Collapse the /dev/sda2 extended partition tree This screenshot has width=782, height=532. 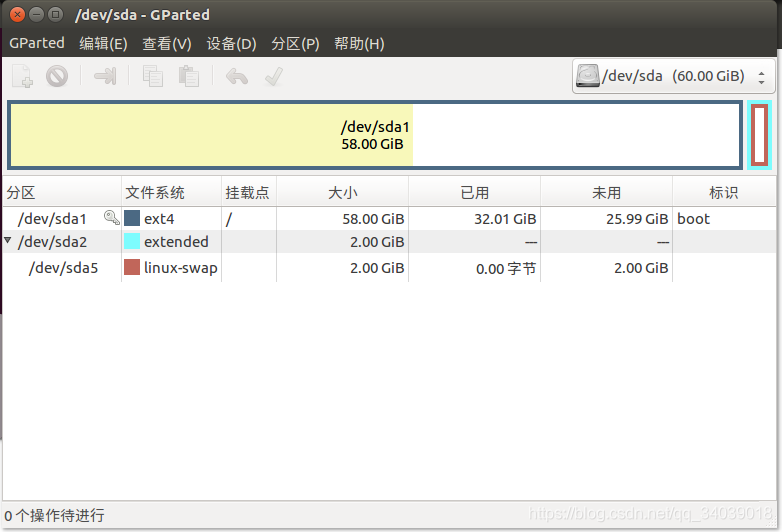7,240
